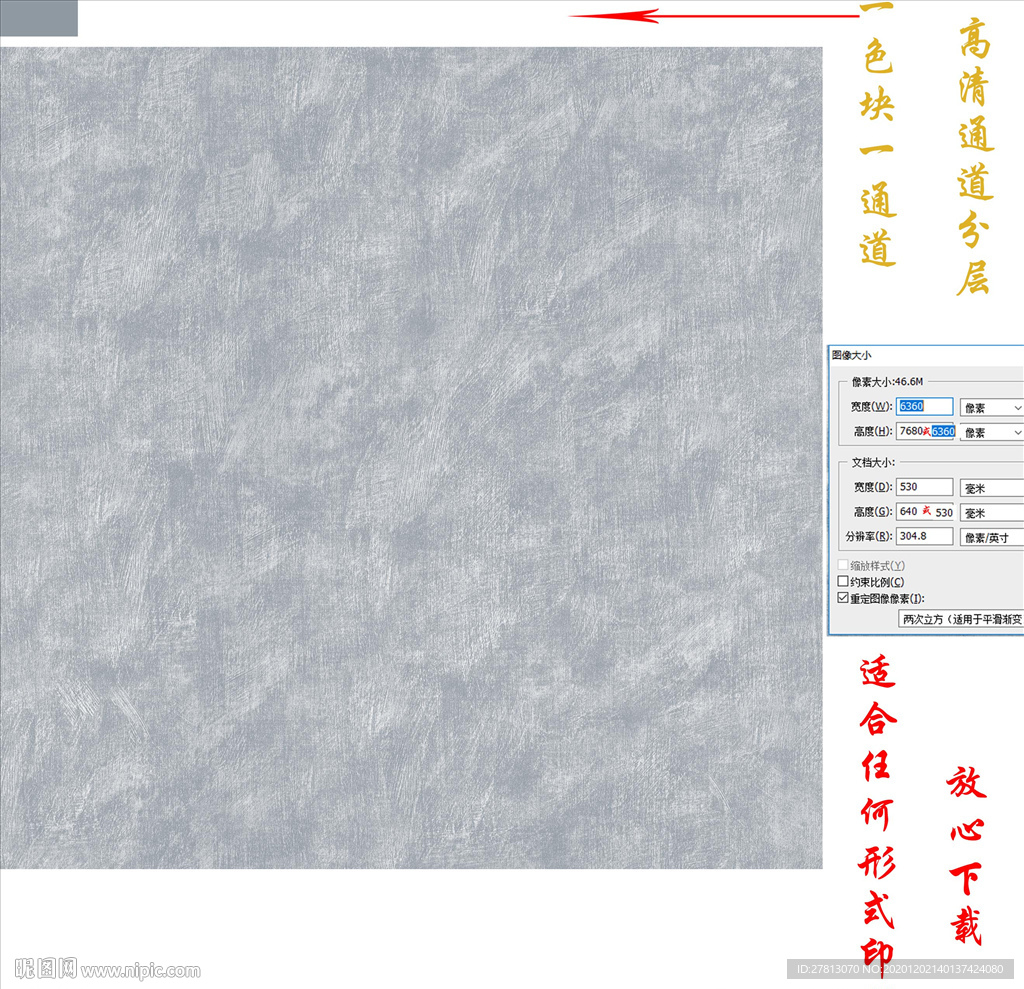Click the 像素大小:46.6M label
This screenshot has width=1024, height=989.
(888, 381)
